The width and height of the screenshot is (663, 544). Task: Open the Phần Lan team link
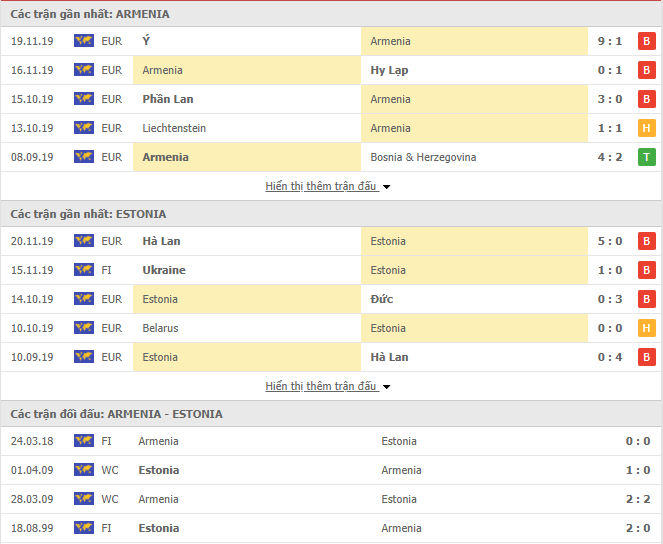(168, 99)
